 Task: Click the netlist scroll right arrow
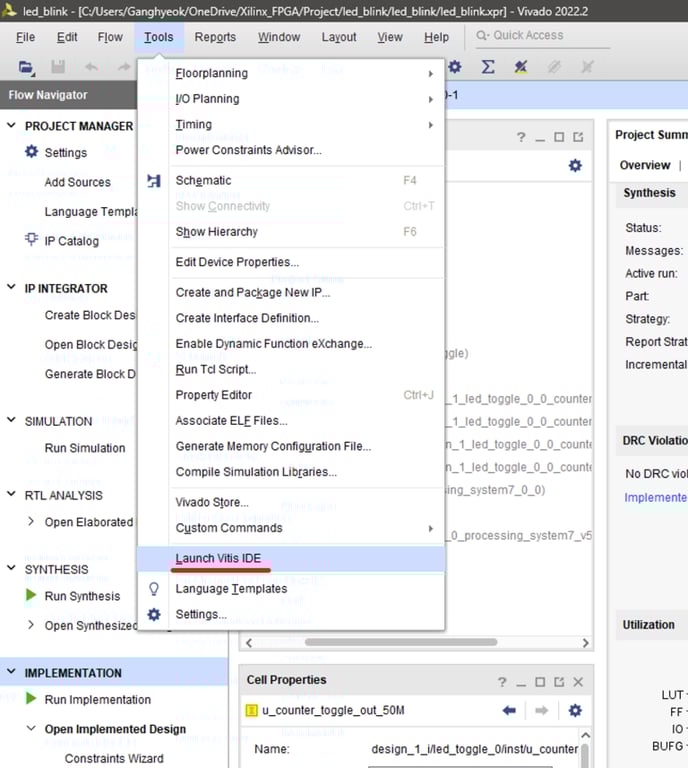tap(586, 643)
